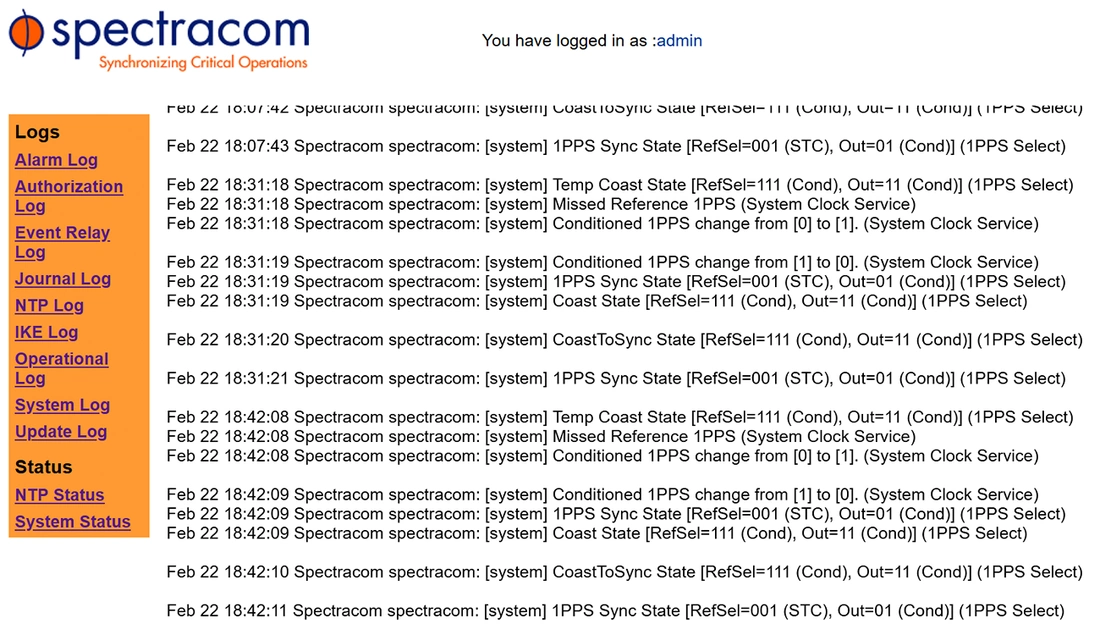Click the Logs section heading
Image resolution: width=1100 pixels, height=635 pixels.
pyautogui.click(x=37, y=132)
